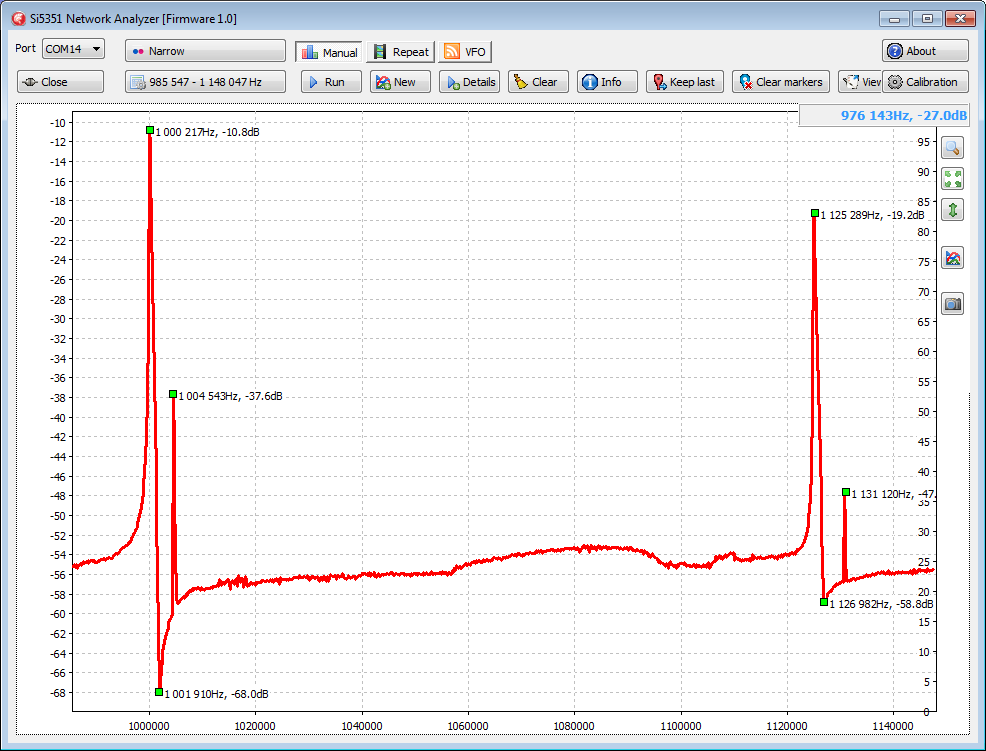986x751 pixels.
Task: Click the Clear markers button
Action: pyautogui.click(x=780, y=82)
